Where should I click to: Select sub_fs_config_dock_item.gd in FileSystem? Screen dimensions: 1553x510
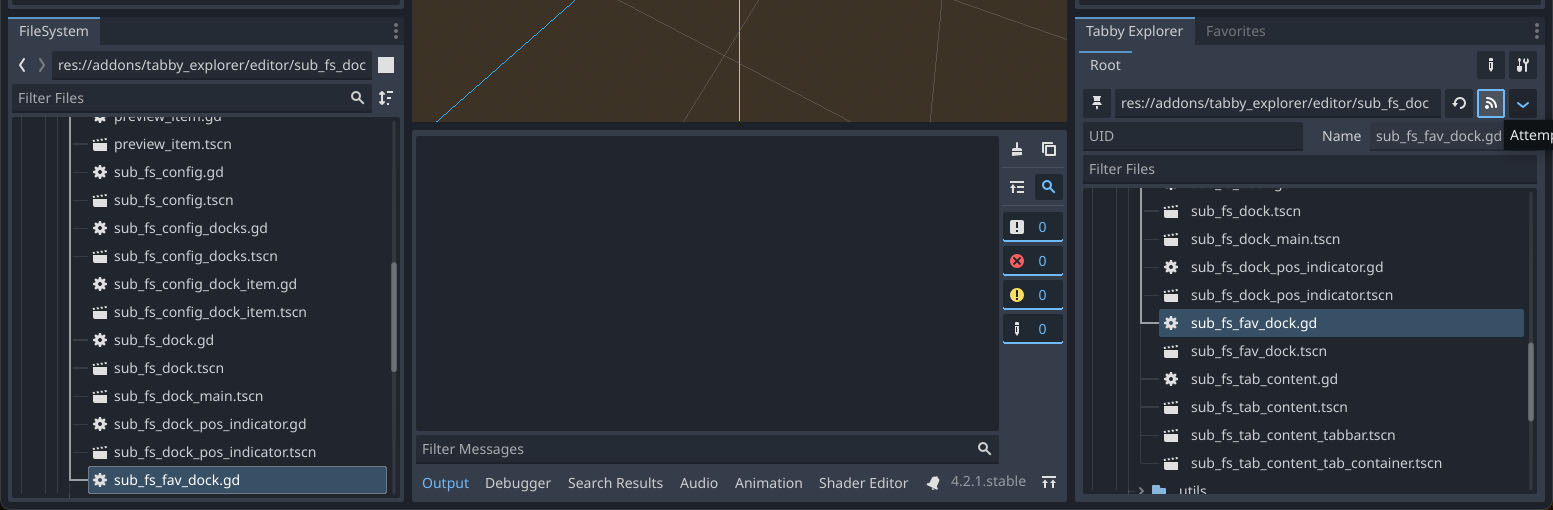(205, 284)
